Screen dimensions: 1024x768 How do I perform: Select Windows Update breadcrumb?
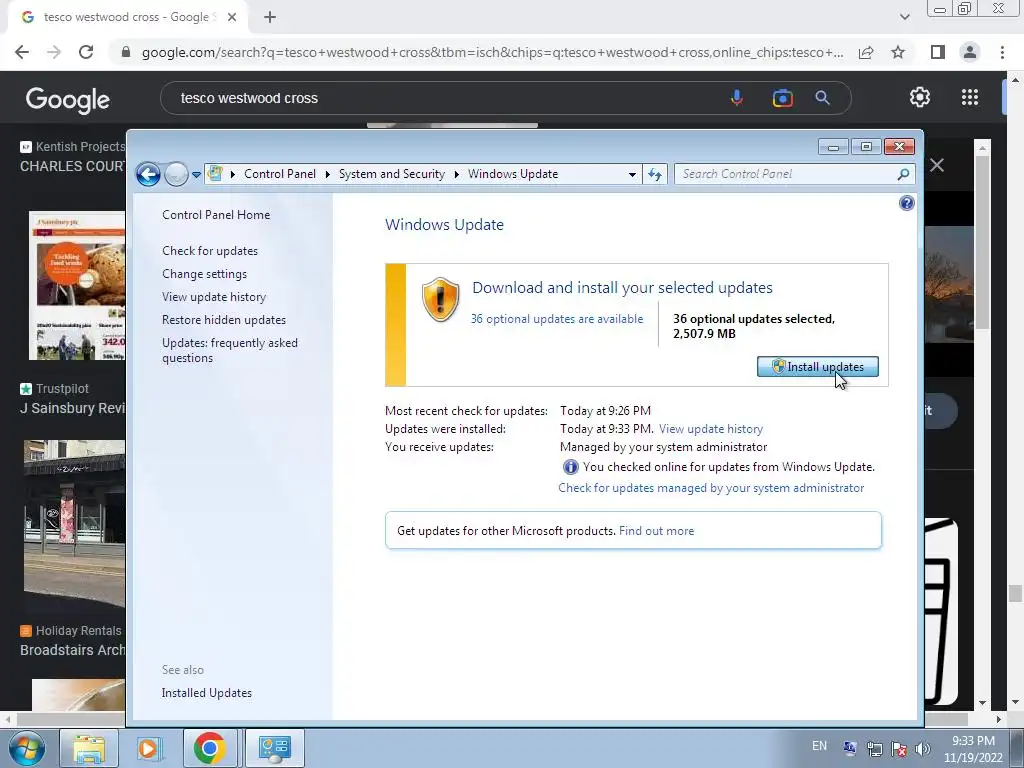(x=513, y=174)
